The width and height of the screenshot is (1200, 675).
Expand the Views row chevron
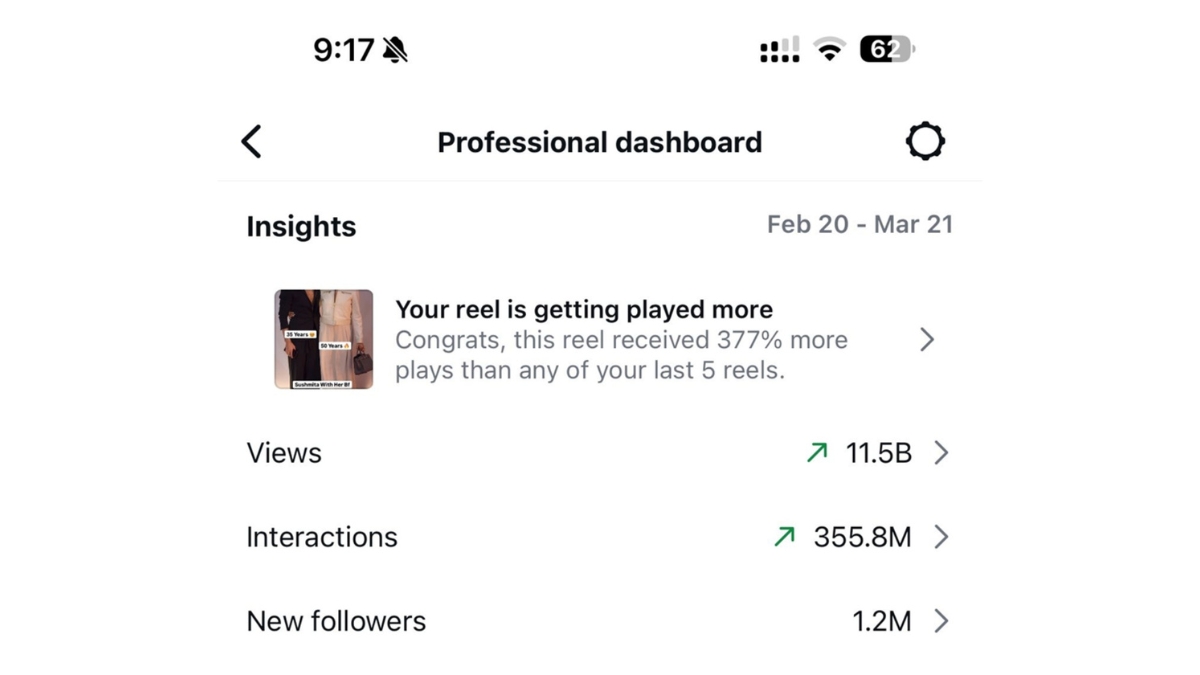pos(941,453)
